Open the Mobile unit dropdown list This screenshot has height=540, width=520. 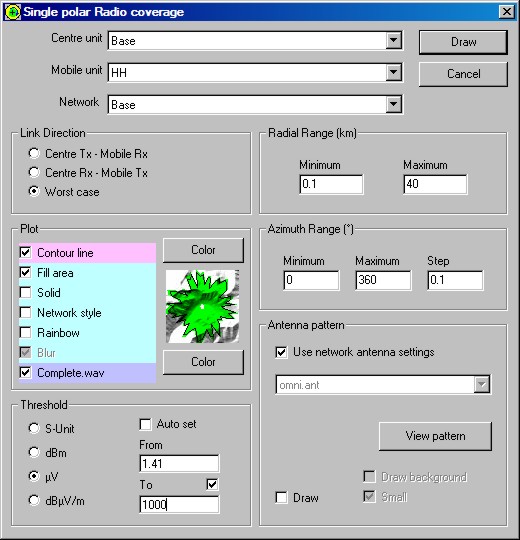tap(393, 72)
